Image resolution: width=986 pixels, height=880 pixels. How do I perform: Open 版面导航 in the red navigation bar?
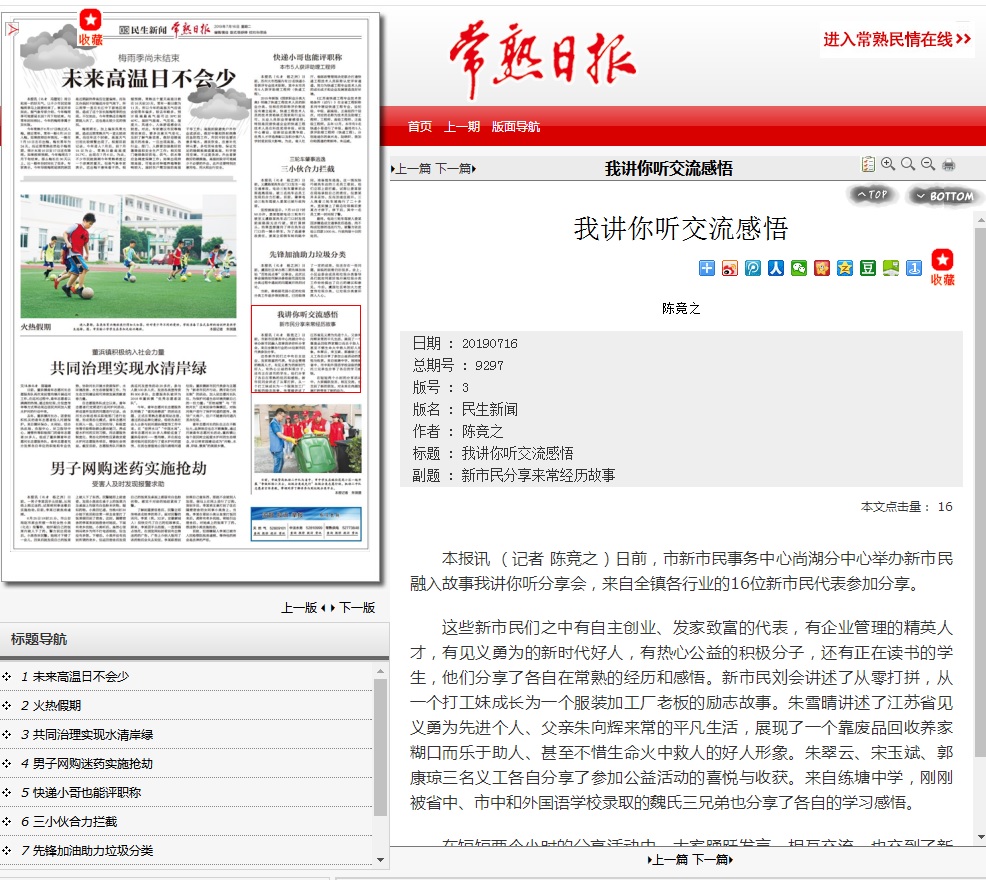(516, 126)
